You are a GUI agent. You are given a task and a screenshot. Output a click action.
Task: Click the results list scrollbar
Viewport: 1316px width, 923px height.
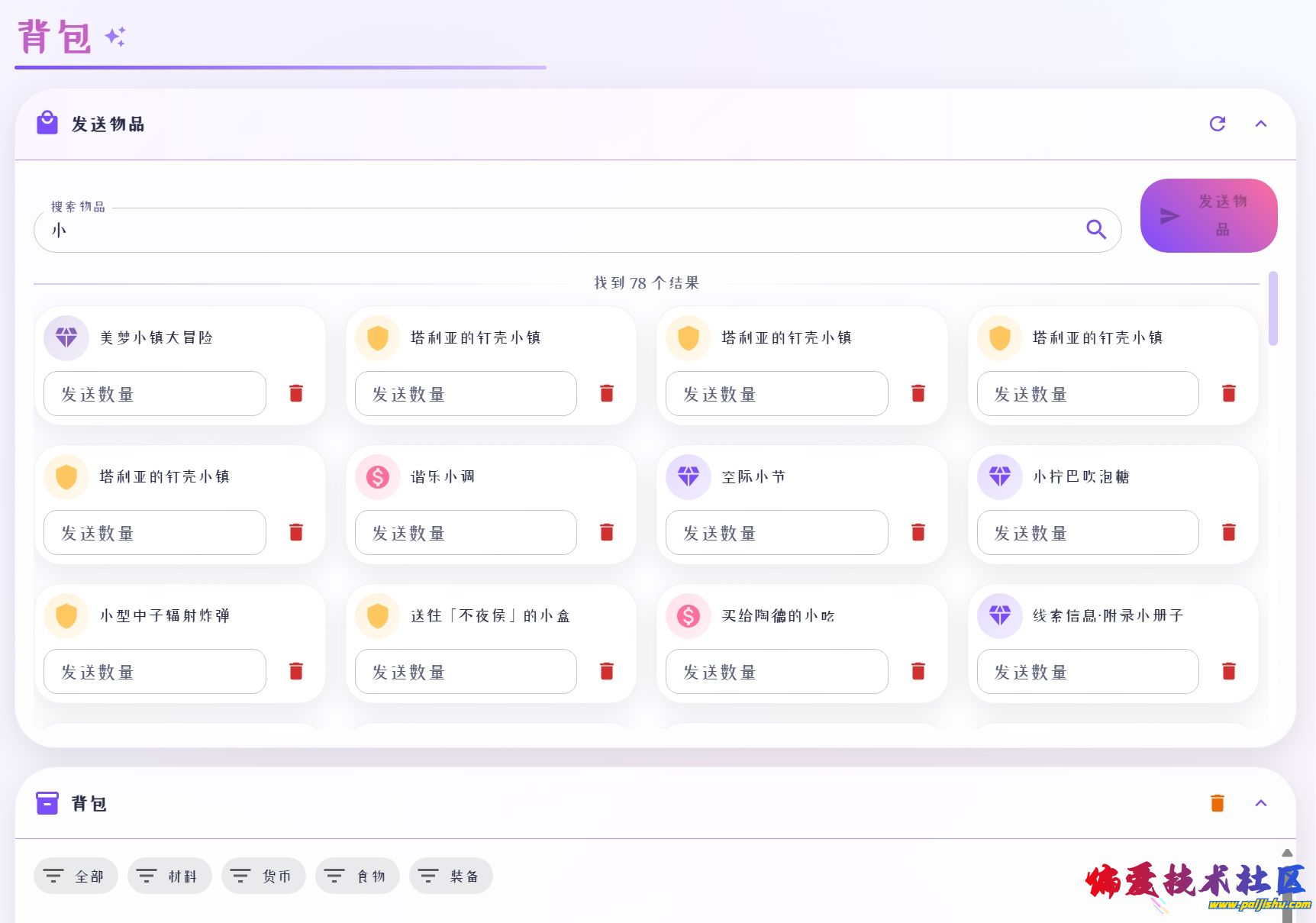(x=1272, y=308)
